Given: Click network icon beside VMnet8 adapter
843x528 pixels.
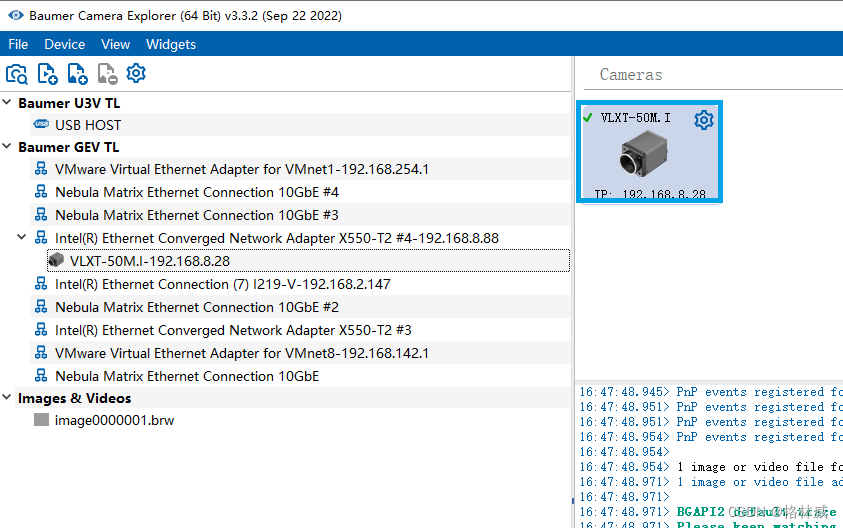Looking at the screenshot, I should pos(41,352).
